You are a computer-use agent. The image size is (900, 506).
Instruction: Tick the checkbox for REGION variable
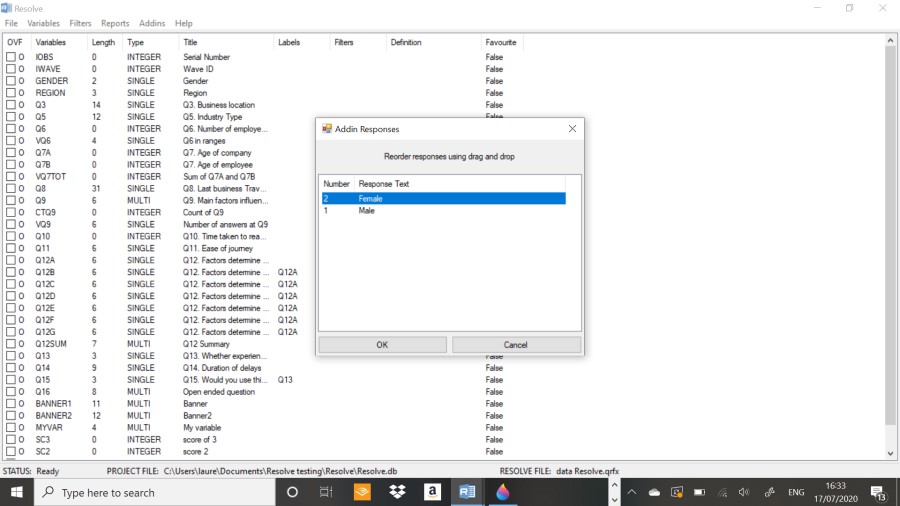coord(11,93)
